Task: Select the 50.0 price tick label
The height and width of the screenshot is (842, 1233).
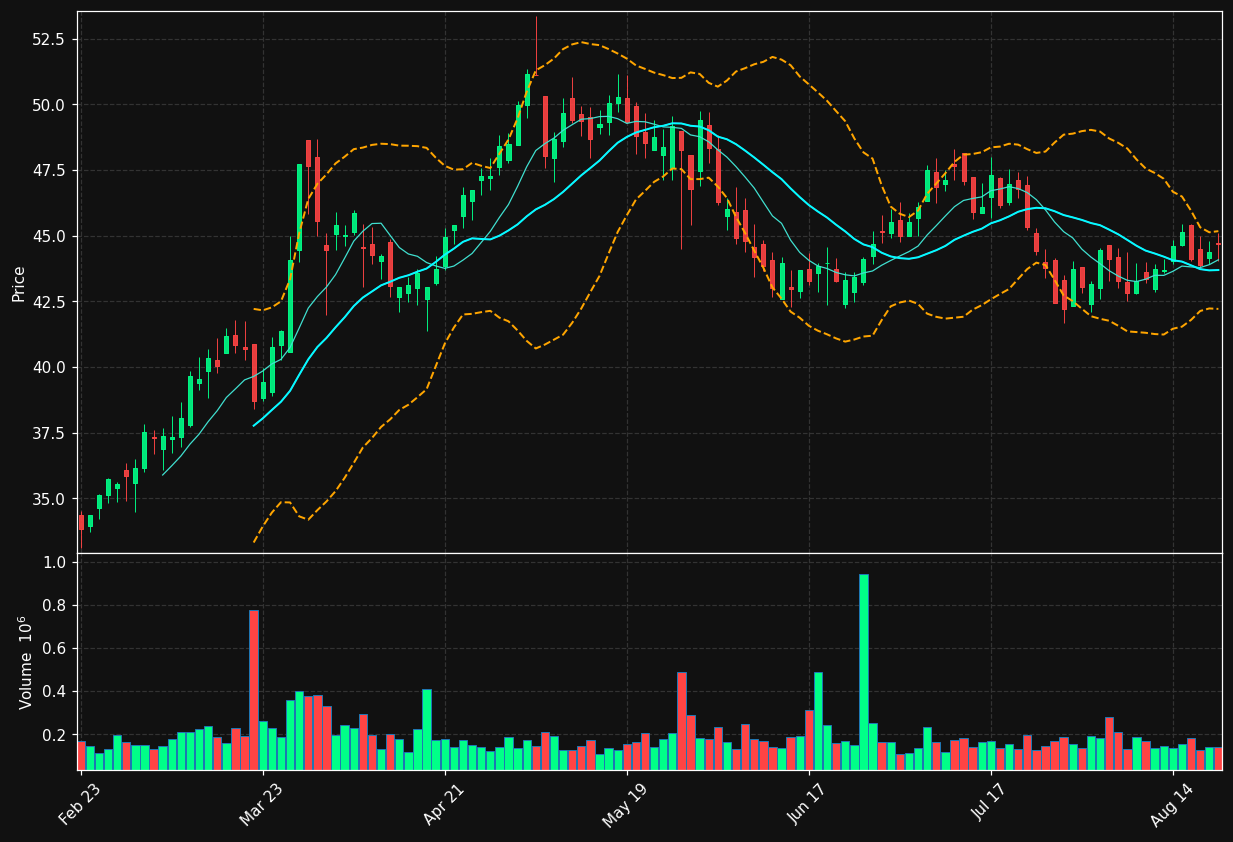Action: [x=49, y=105]
